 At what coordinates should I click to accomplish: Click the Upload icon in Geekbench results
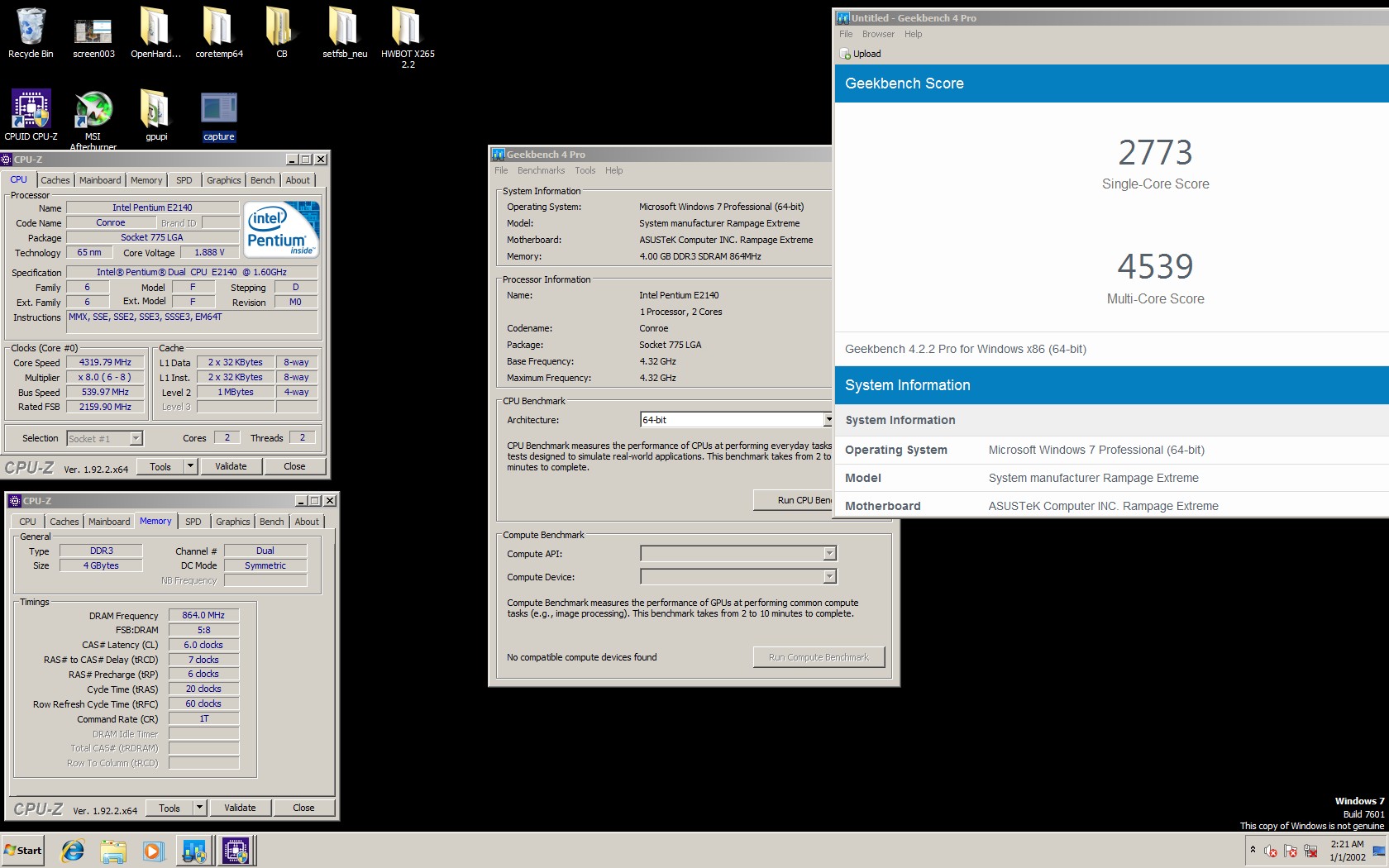[x=845, y=54]
